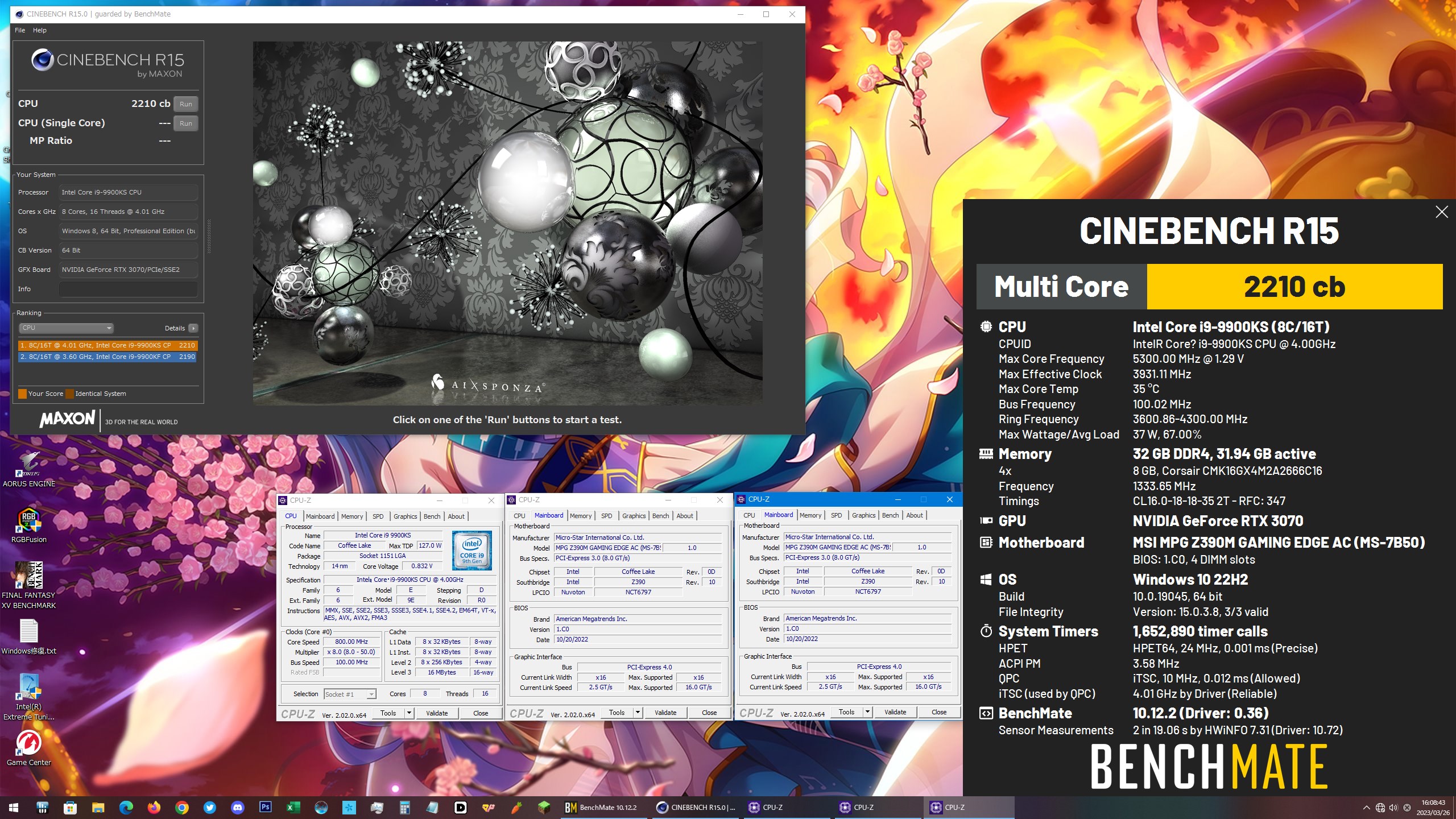This screenshot has height=819, width=1456.
Task: Open Tools dropdown arrow in left CPU-Z window
Action: tap(408, 713)
